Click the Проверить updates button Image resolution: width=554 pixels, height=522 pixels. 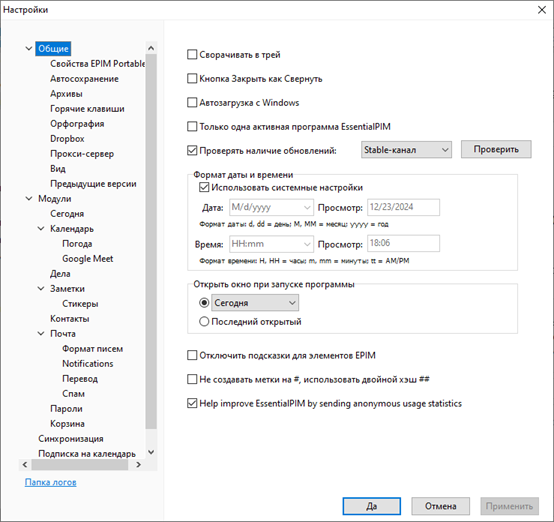pos(496,149)
